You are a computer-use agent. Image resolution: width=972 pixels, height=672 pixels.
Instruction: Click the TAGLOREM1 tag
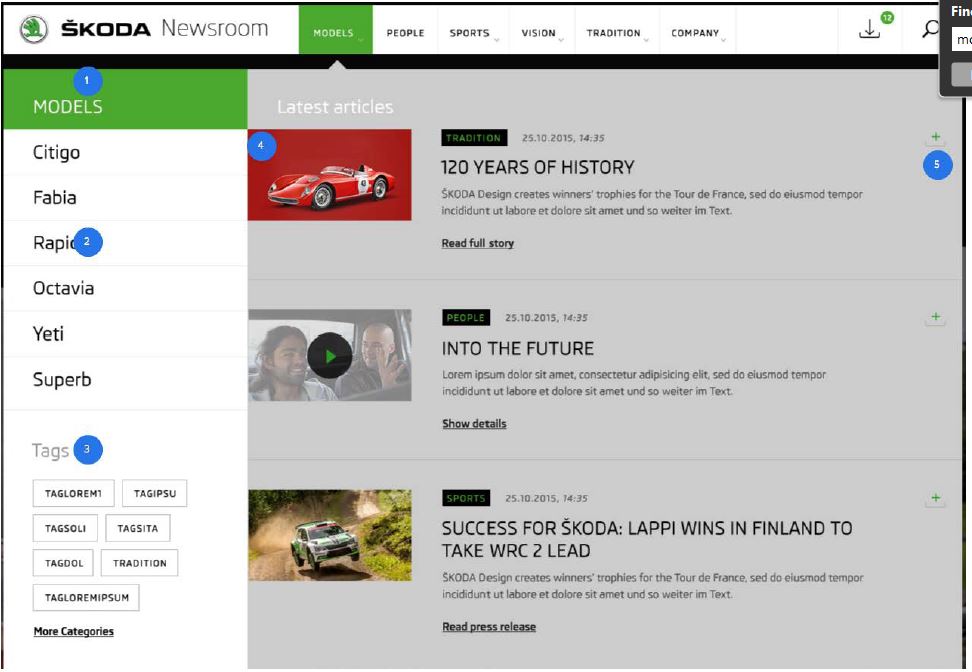pyautogui.click(x=73, y=493)
